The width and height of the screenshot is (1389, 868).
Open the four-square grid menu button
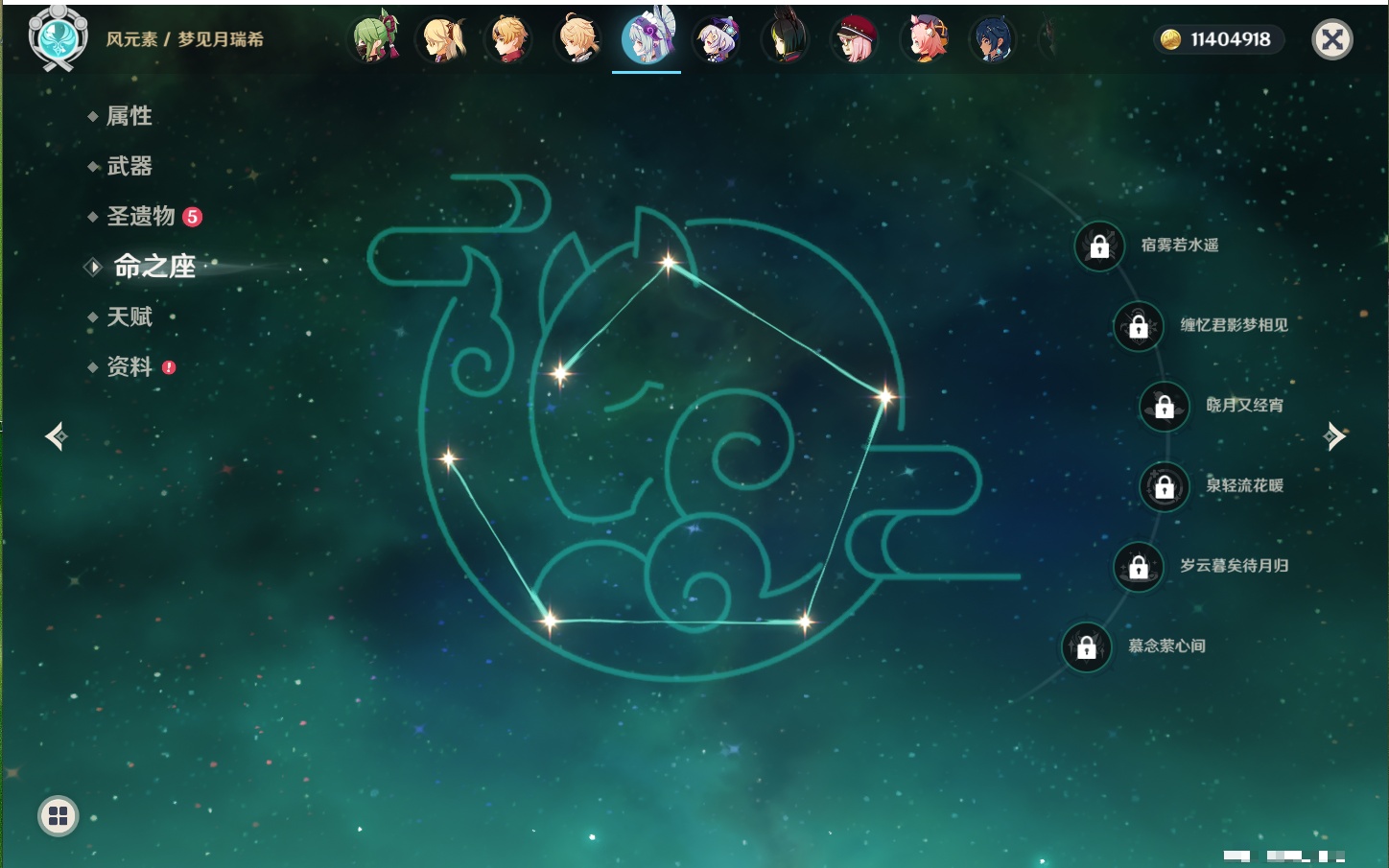point(59,816)
